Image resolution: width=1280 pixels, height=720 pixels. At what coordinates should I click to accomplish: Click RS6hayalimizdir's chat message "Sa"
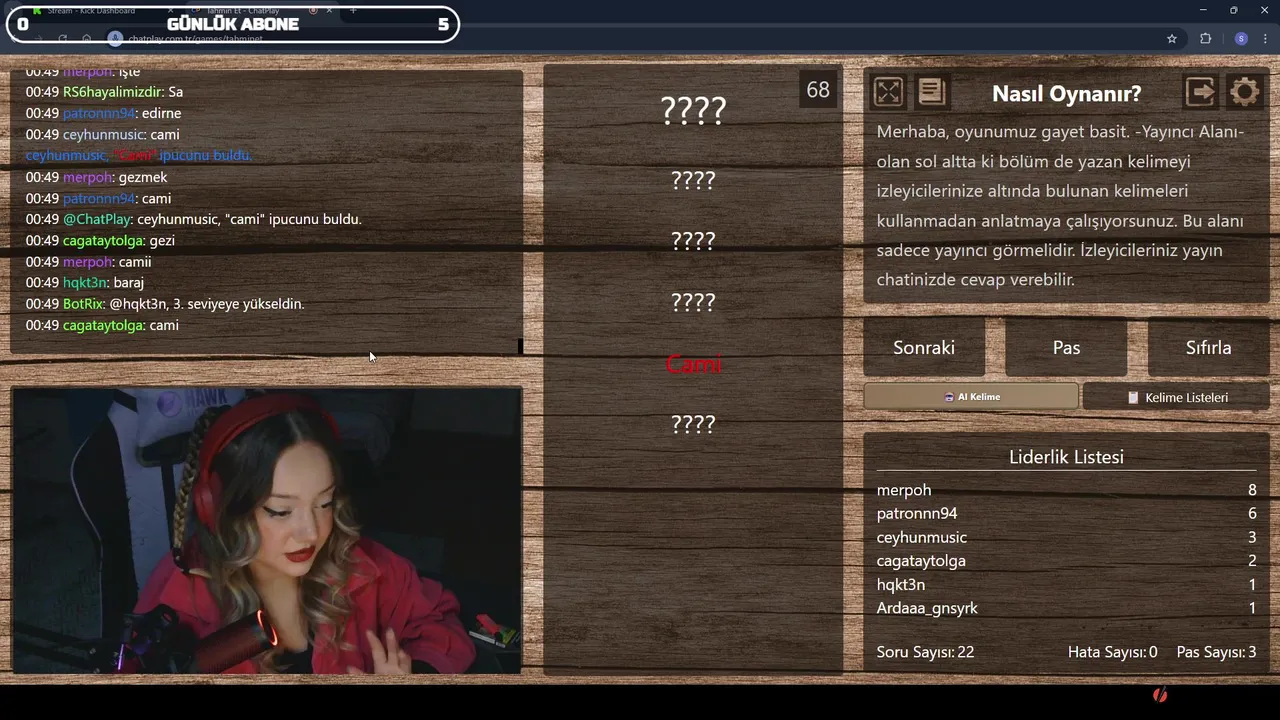click(104, 92)
